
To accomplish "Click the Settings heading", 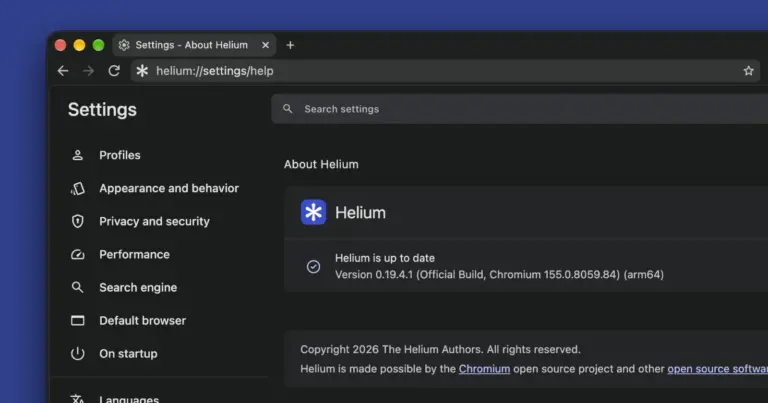I will 102,110.
